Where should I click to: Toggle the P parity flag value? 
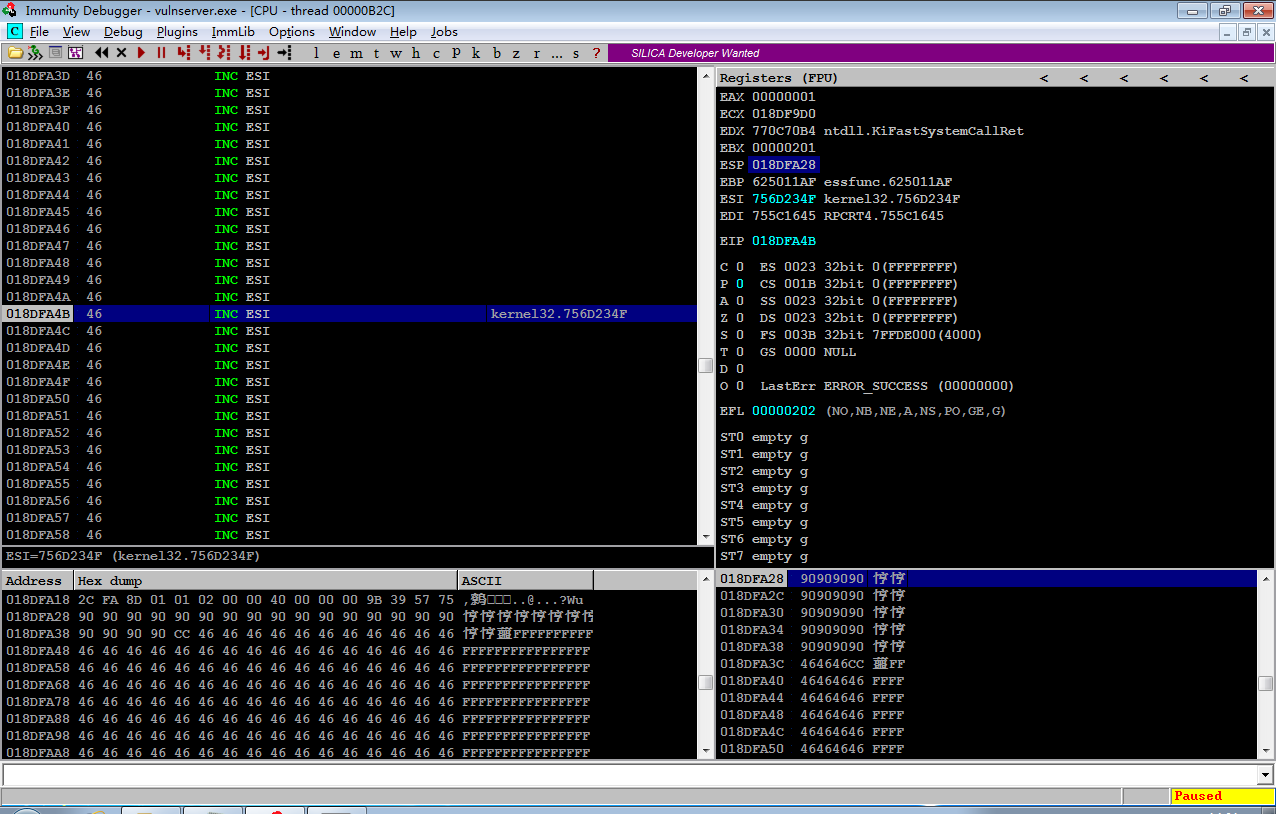click(x=740, y=284)
